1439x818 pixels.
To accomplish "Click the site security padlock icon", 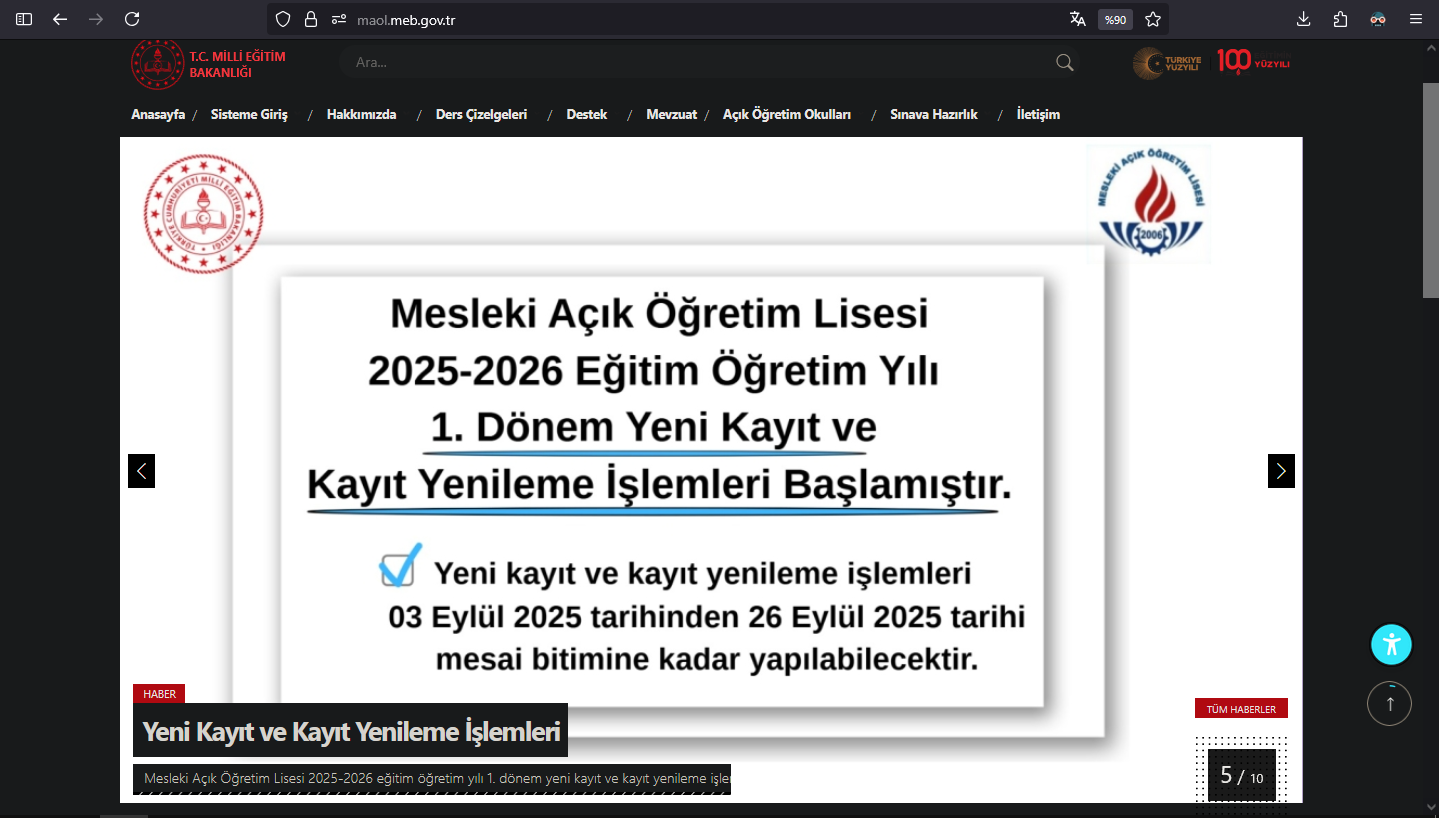I will coord(311,19).
